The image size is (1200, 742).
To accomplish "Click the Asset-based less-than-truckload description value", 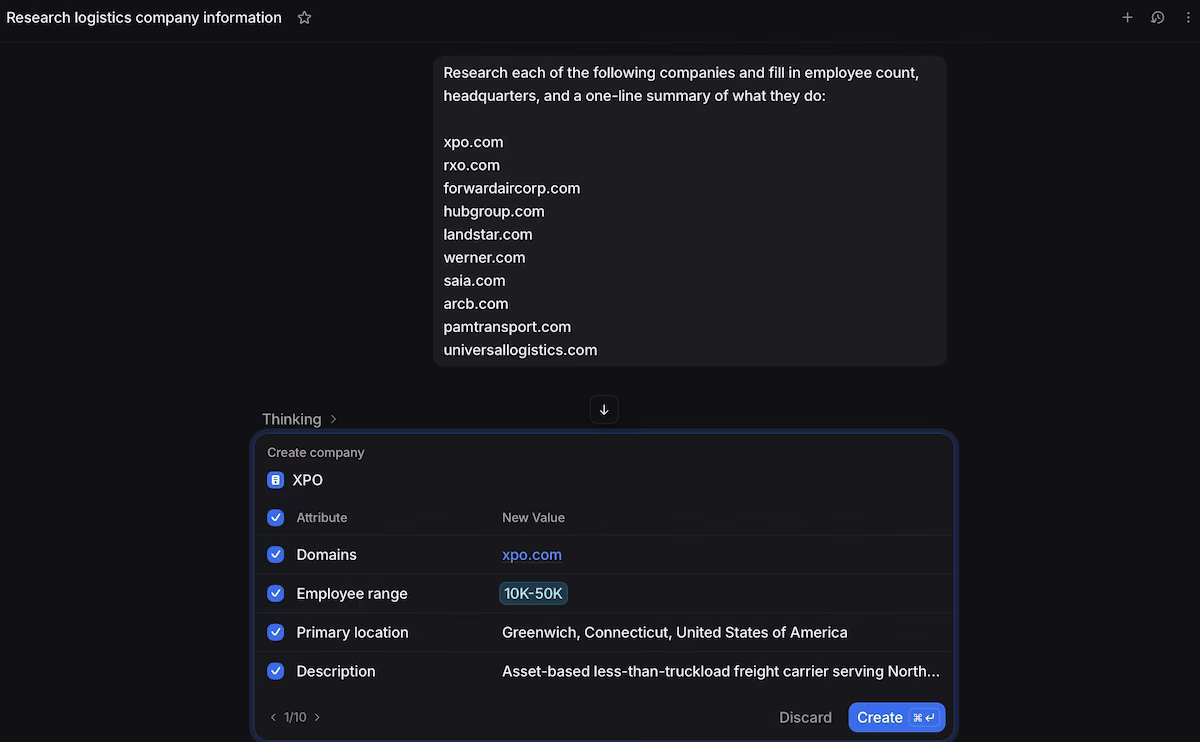I will tap(721, 671).
